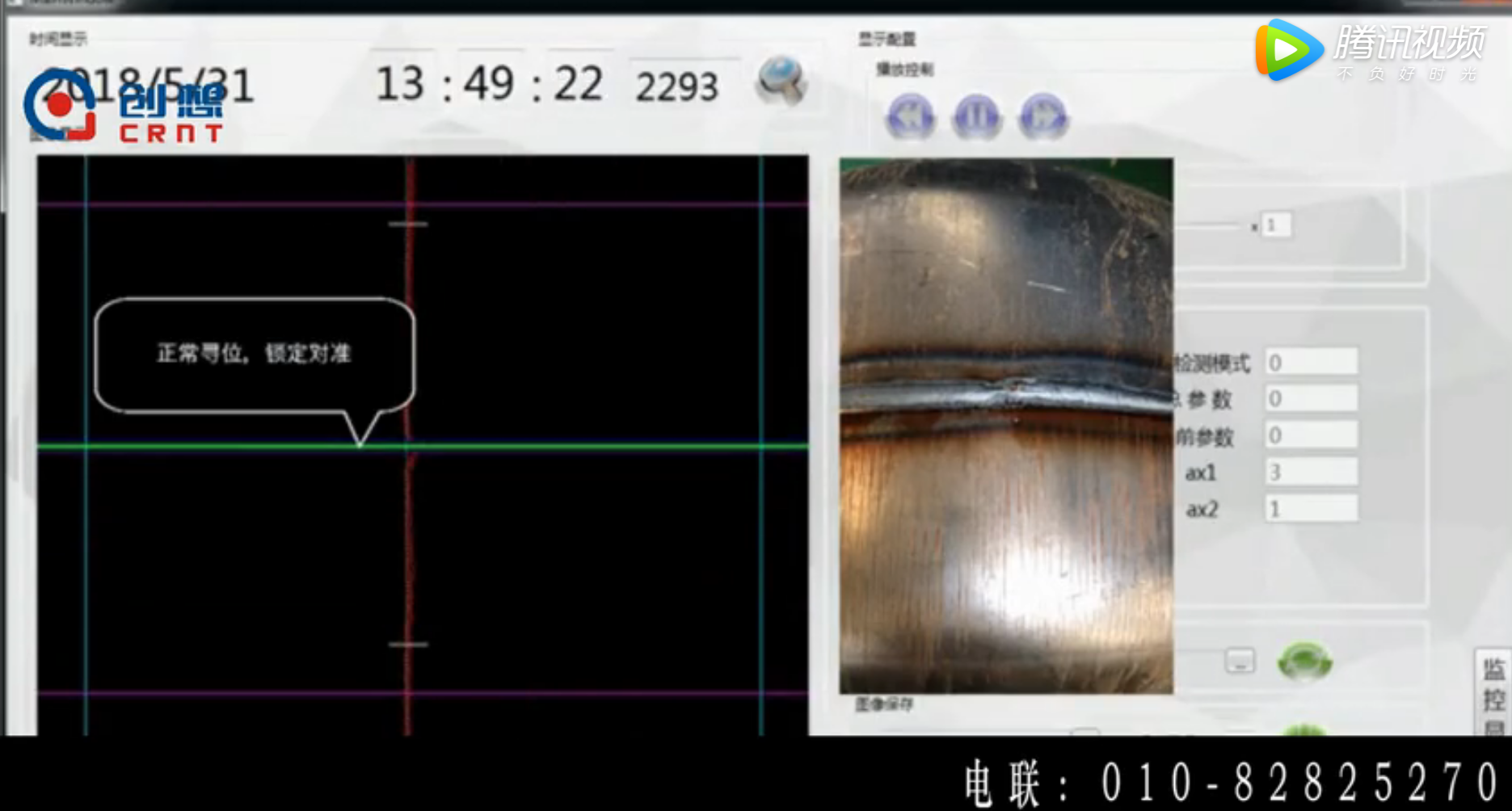Select the ax1 field containing 3

click(1309, 472)
